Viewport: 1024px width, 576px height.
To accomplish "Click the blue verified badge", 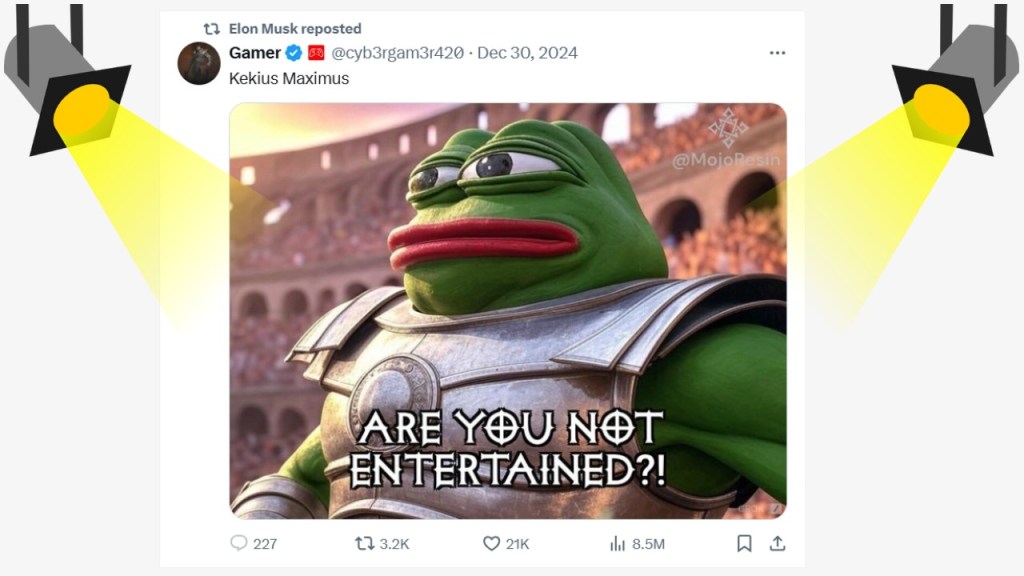I will pos(294,53).
